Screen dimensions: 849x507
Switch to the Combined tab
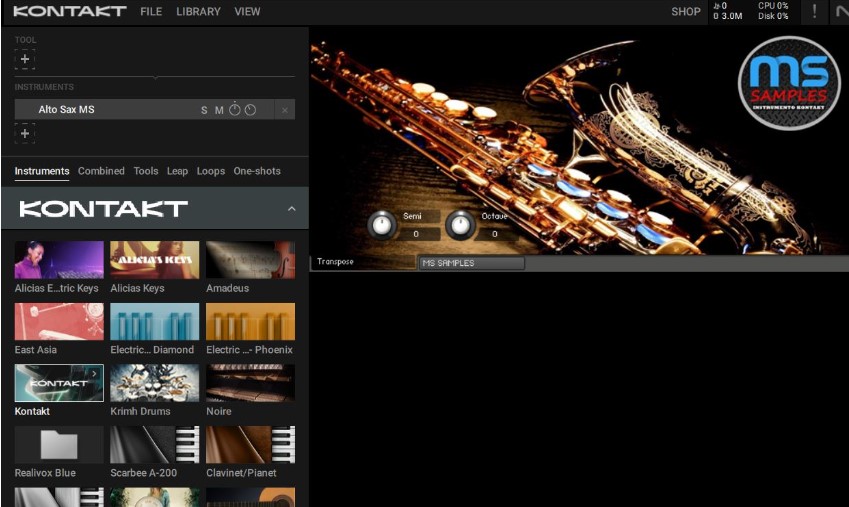[101, 171]
